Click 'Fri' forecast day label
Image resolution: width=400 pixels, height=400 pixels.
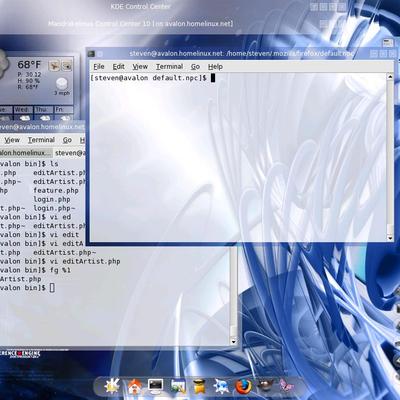[60, 109]
